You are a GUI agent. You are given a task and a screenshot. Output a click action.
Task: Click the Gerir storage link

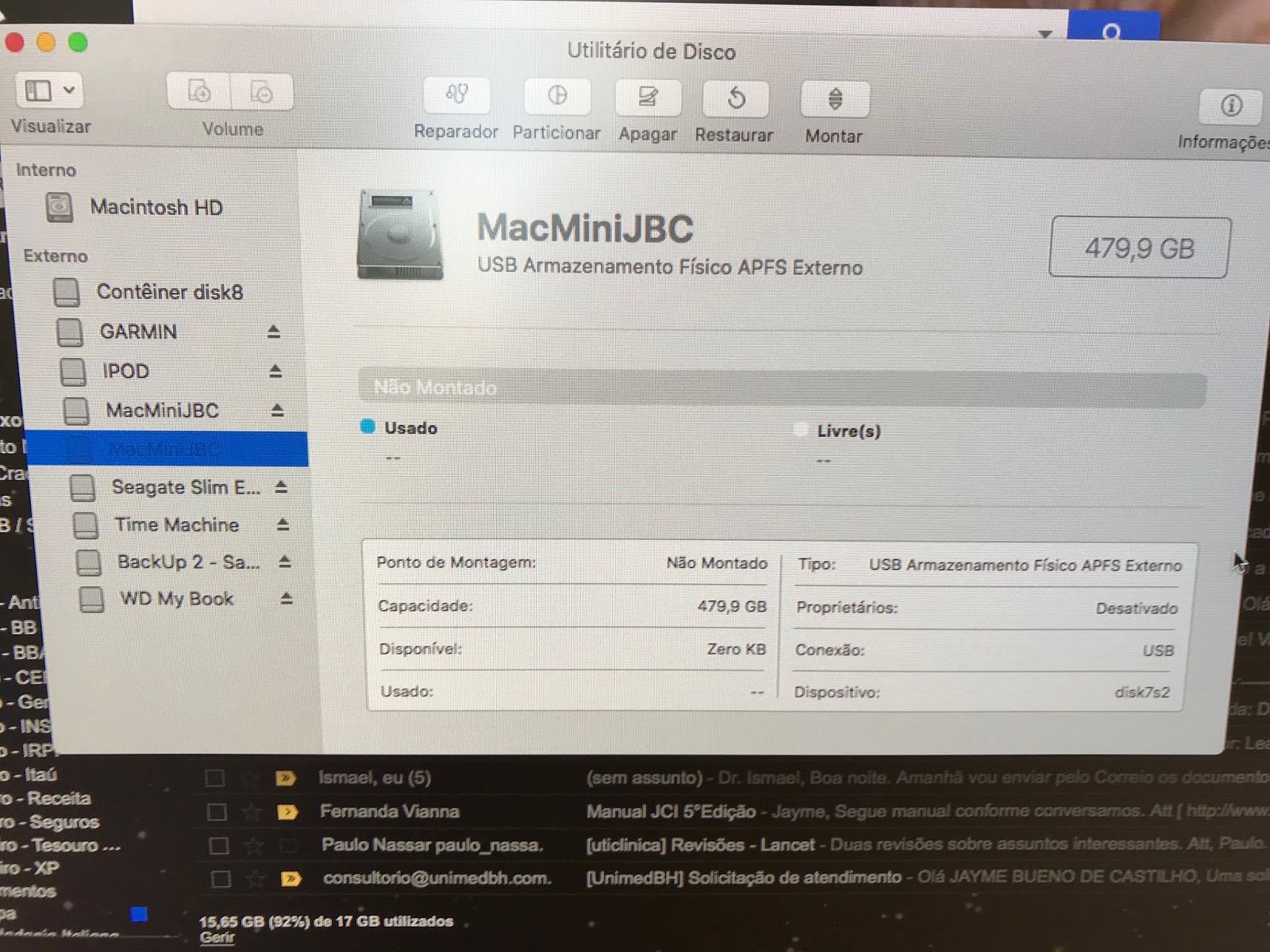click(217, 938)
